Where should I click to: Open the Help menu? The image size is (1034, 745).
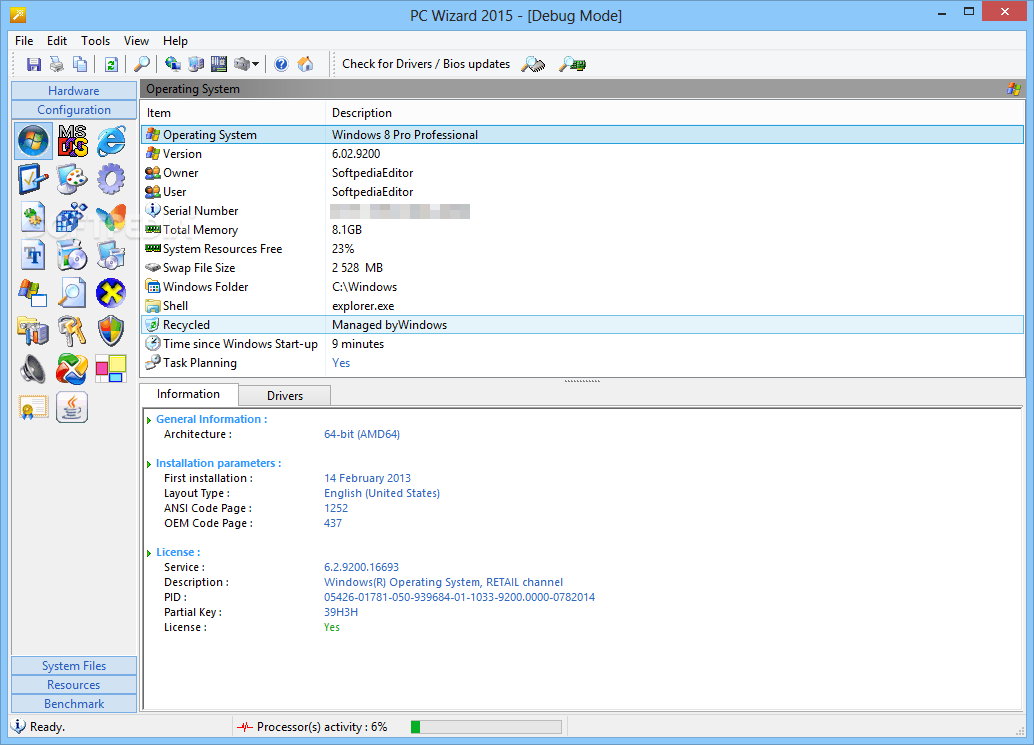pyautogui.click(x=175, y=41)
